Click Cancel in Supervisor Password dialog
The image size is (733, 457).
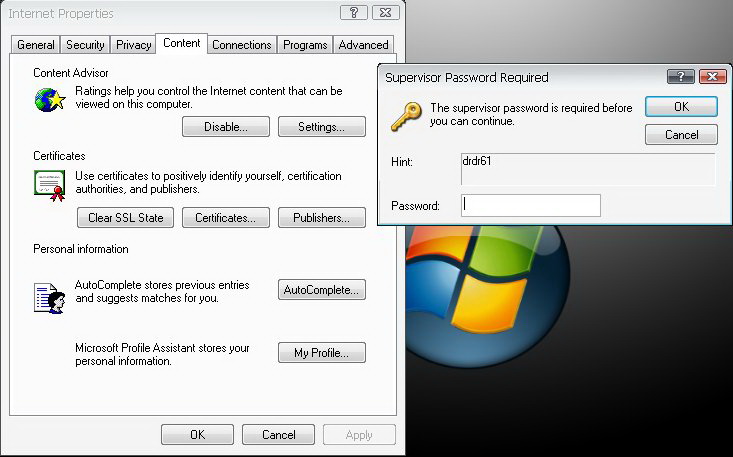tap(681, 135)
